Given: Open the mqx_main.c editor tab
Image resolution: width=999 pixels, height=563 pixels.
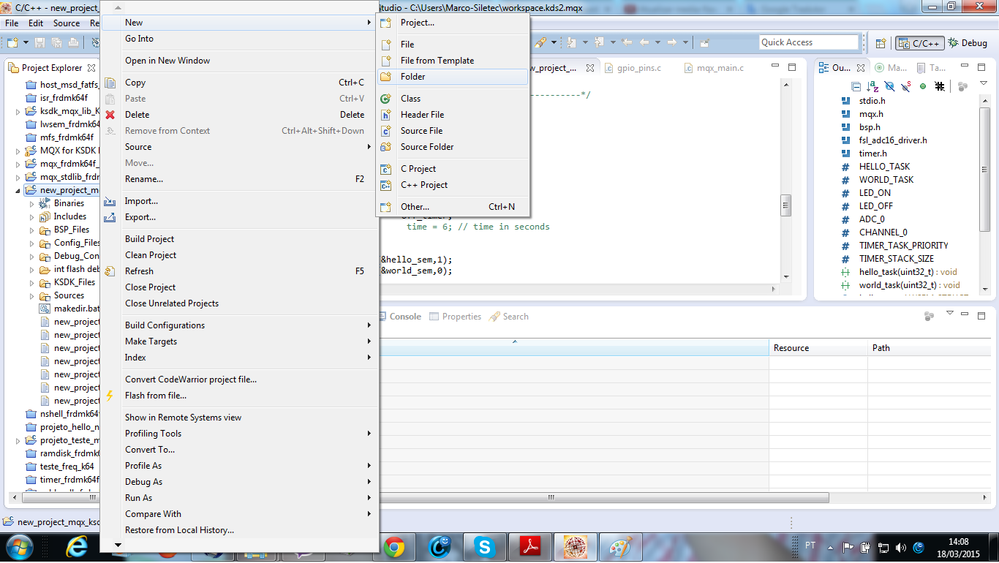Looking at the screenshot, I should tap(714, 68).
